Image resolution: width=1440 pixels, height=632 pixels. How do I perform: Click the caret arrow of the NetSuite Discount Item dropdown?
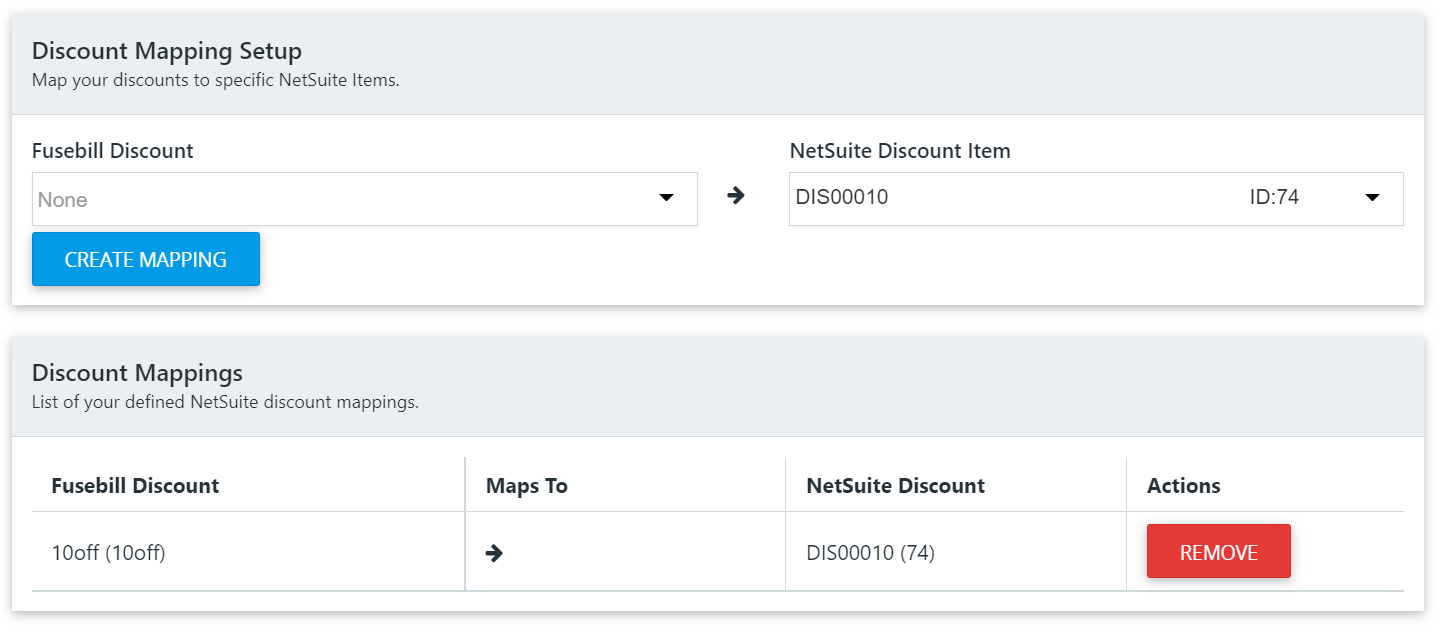click(1373, 198)
